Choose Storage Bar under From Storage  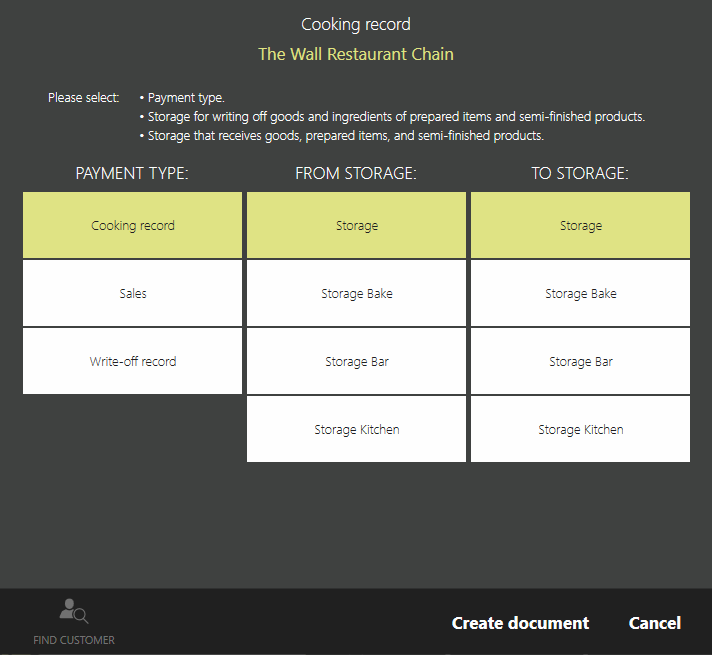pos(356,362)
